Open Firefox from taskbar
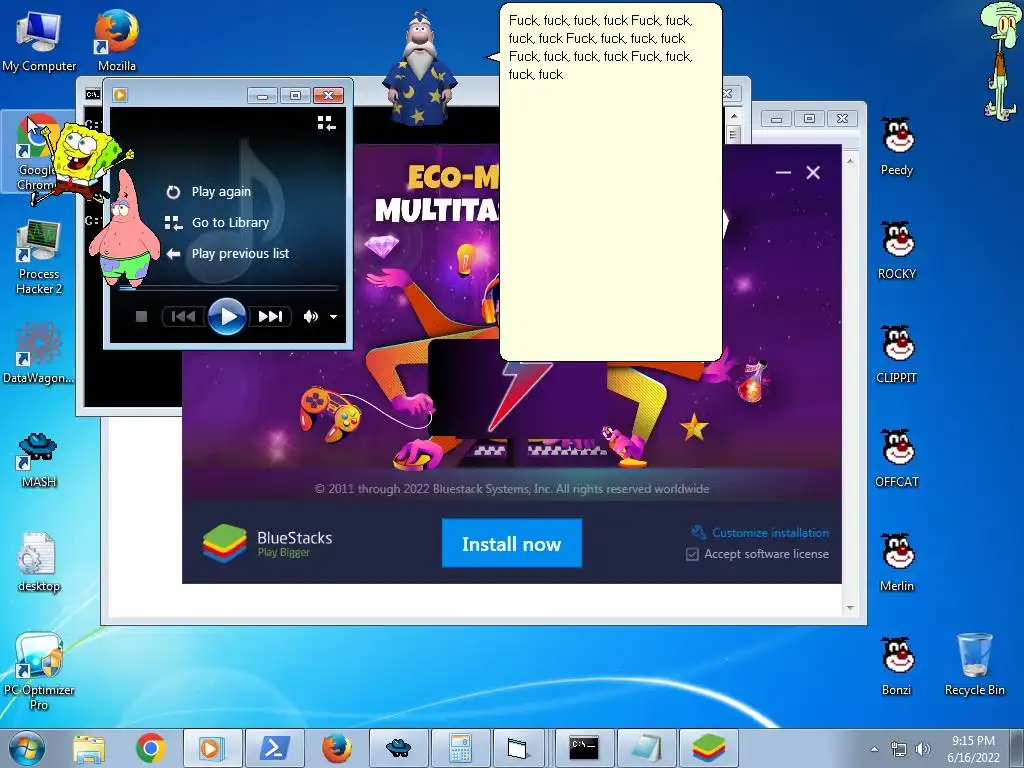Viewport: 1024px width, 768px height. pyautogui.click(x=337, y=748)
